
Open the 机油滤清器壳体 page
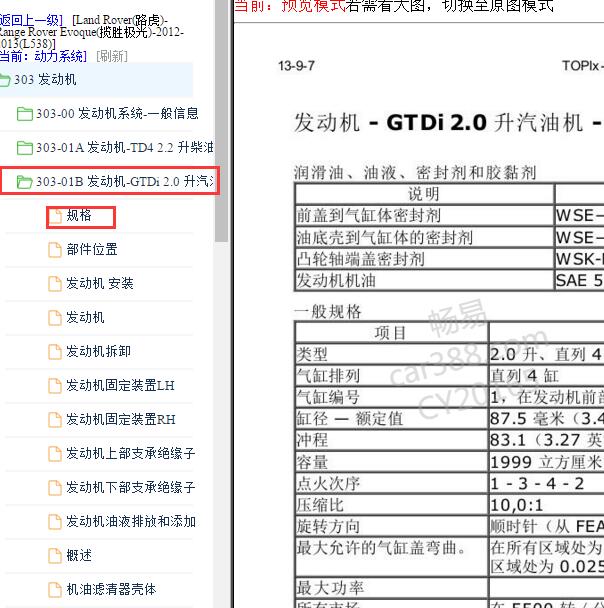(111, 589)
